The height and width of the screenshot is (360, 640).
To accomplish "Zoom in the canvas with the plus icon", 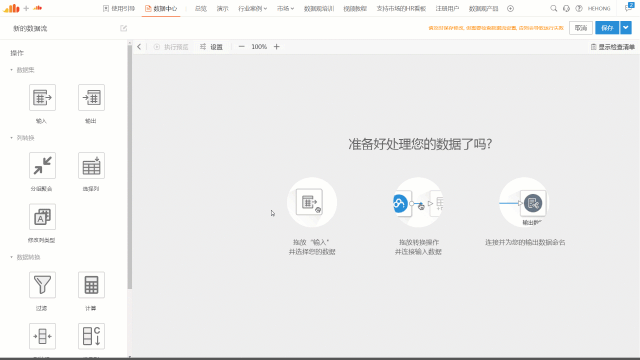I will coord(277,47).
